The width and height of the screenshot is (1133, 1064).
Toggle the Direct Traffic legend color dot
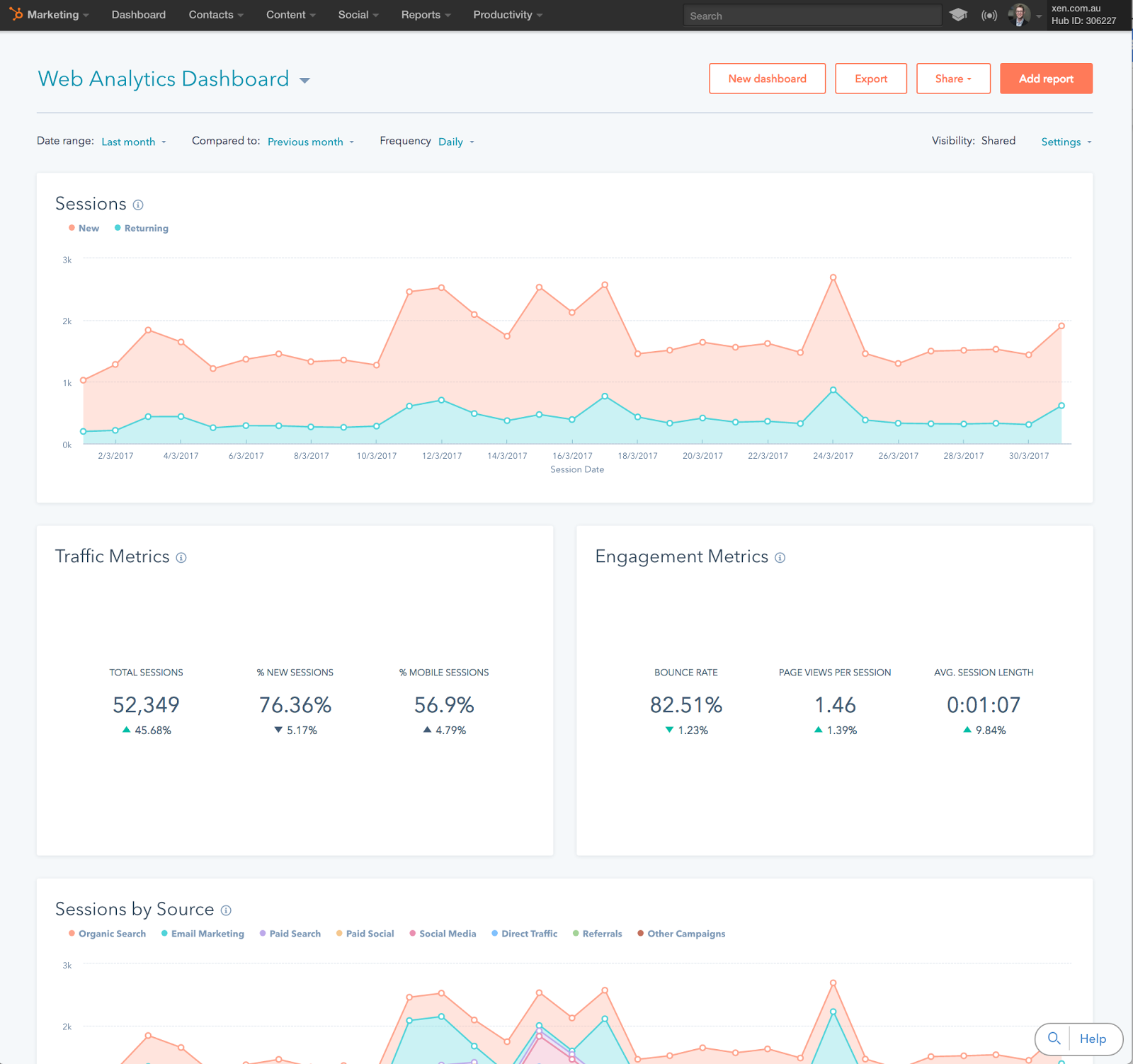495,934
